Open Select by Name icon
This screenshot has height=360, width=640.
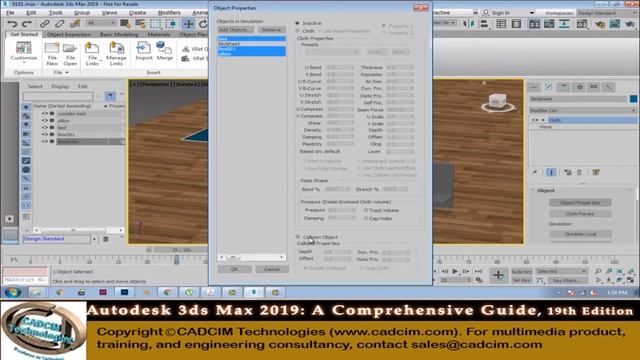point(140,24)
